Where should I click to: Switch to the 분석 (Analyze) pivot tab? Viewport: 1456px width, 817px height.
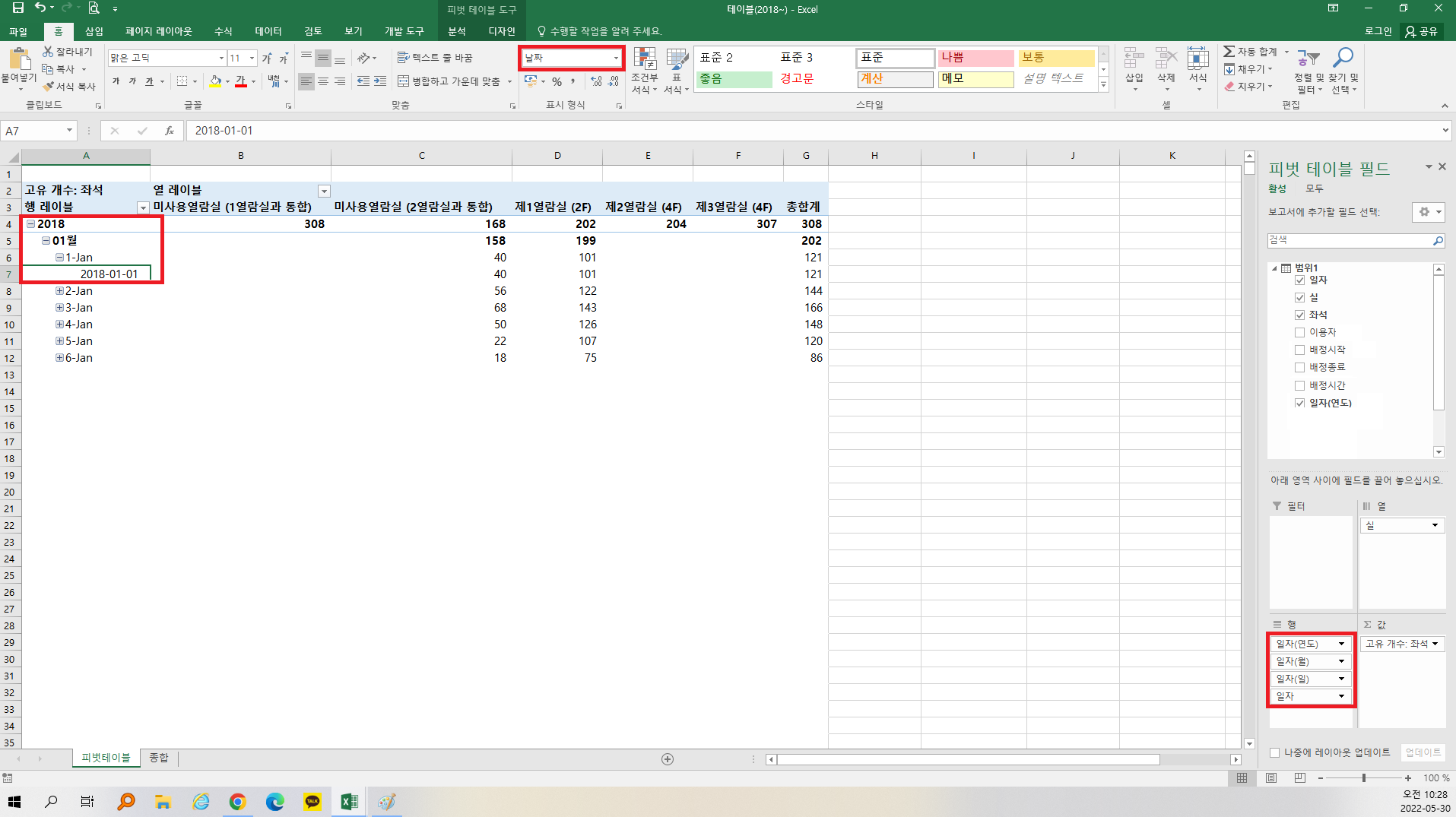click(457, 31)
